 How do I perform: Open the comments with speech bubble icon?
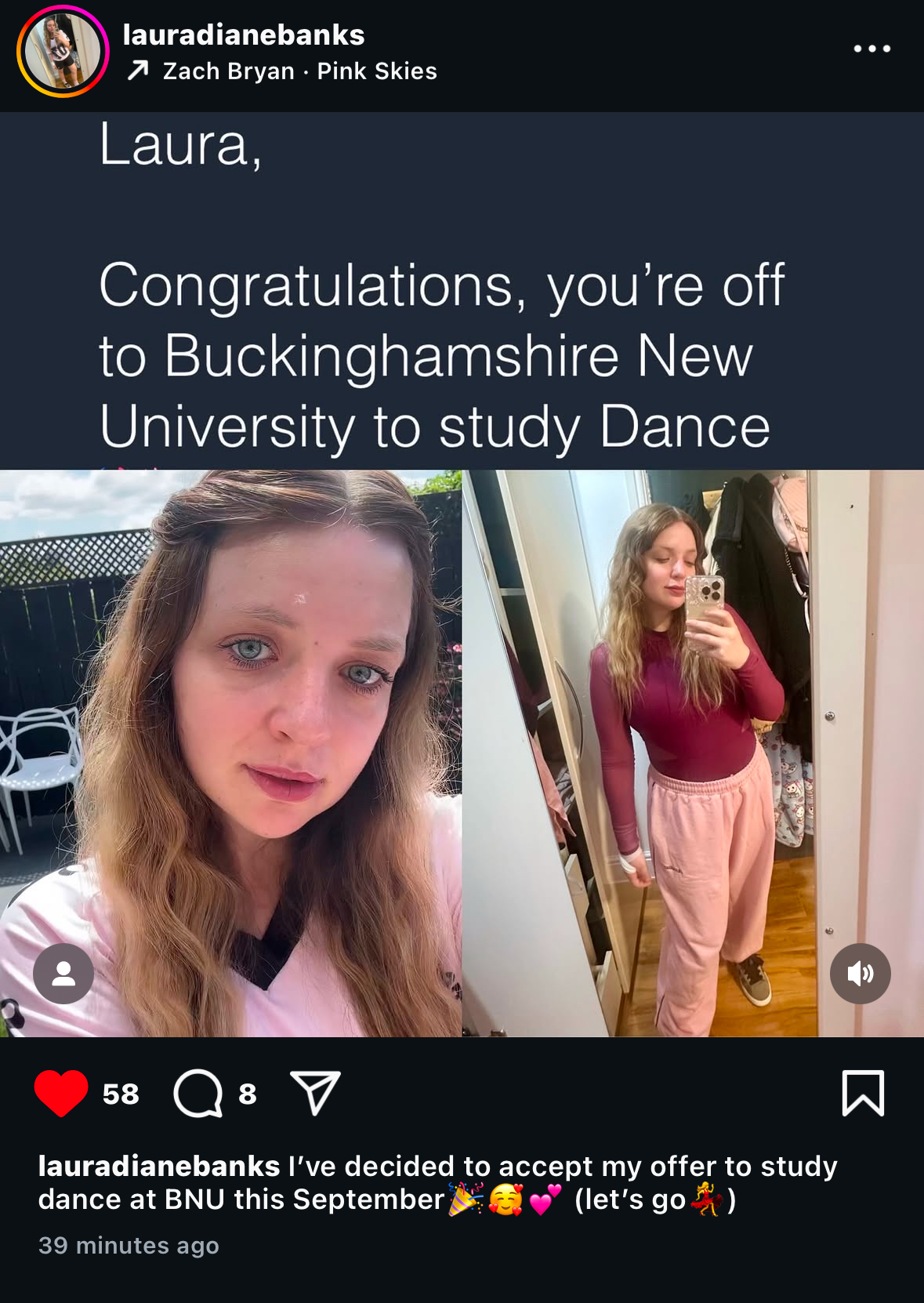tap(198, 1093)
